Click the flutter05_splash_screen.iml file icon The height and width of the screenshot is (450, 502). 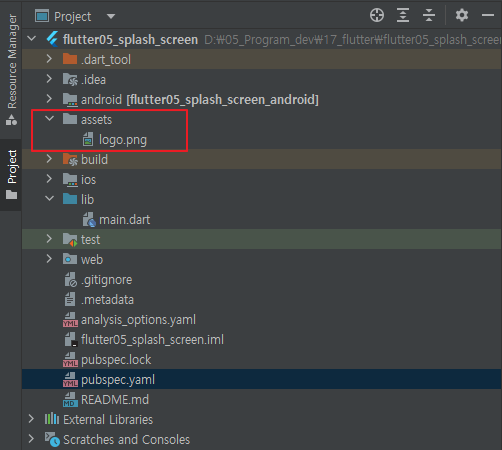pyautogui.click(x=71, y=340)
